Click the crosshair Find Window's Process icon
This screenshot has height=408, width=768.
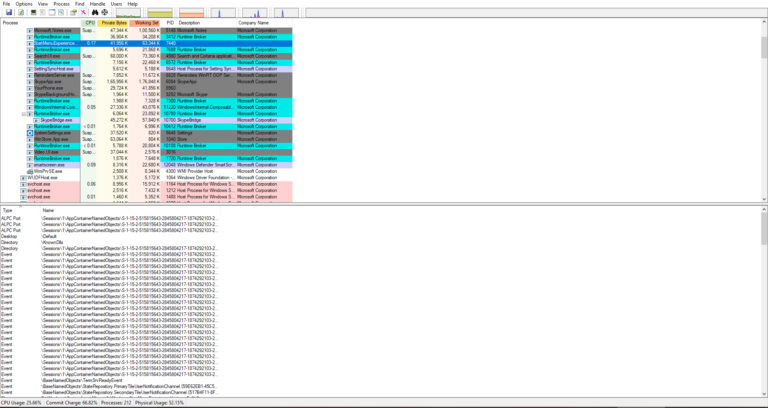point(104,12)
